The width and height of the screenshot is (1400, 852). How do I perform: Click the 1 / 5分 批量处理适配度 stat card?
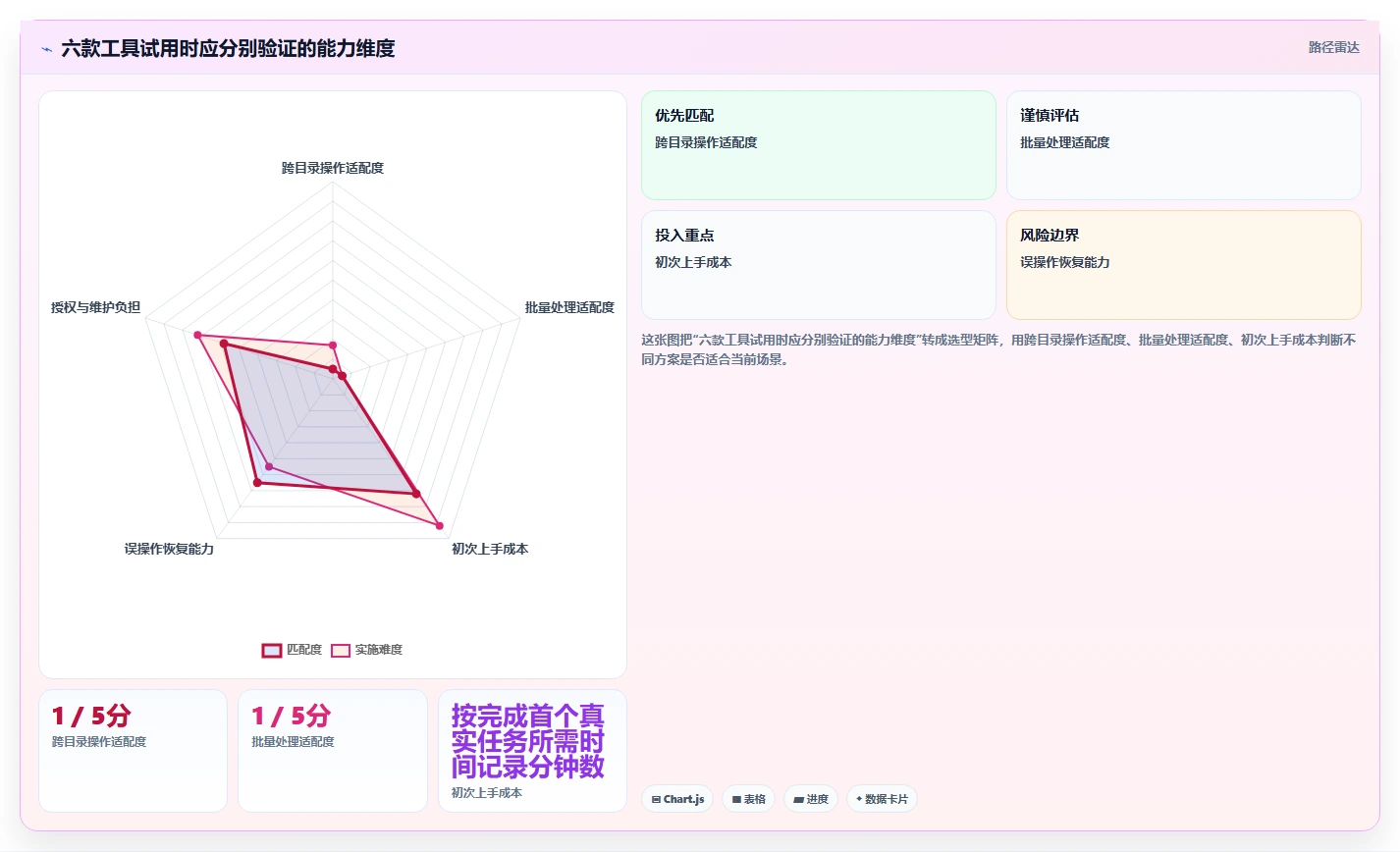[x=333, y=751]
